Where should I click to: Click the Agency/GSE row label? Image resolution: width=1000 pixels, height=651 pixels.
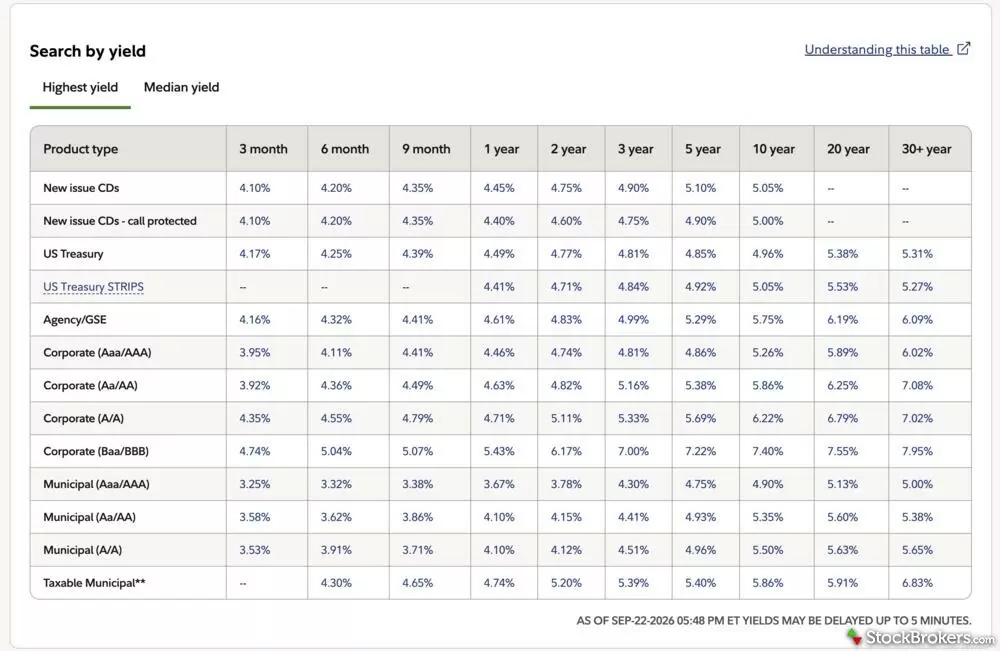(x=75, y=320)
